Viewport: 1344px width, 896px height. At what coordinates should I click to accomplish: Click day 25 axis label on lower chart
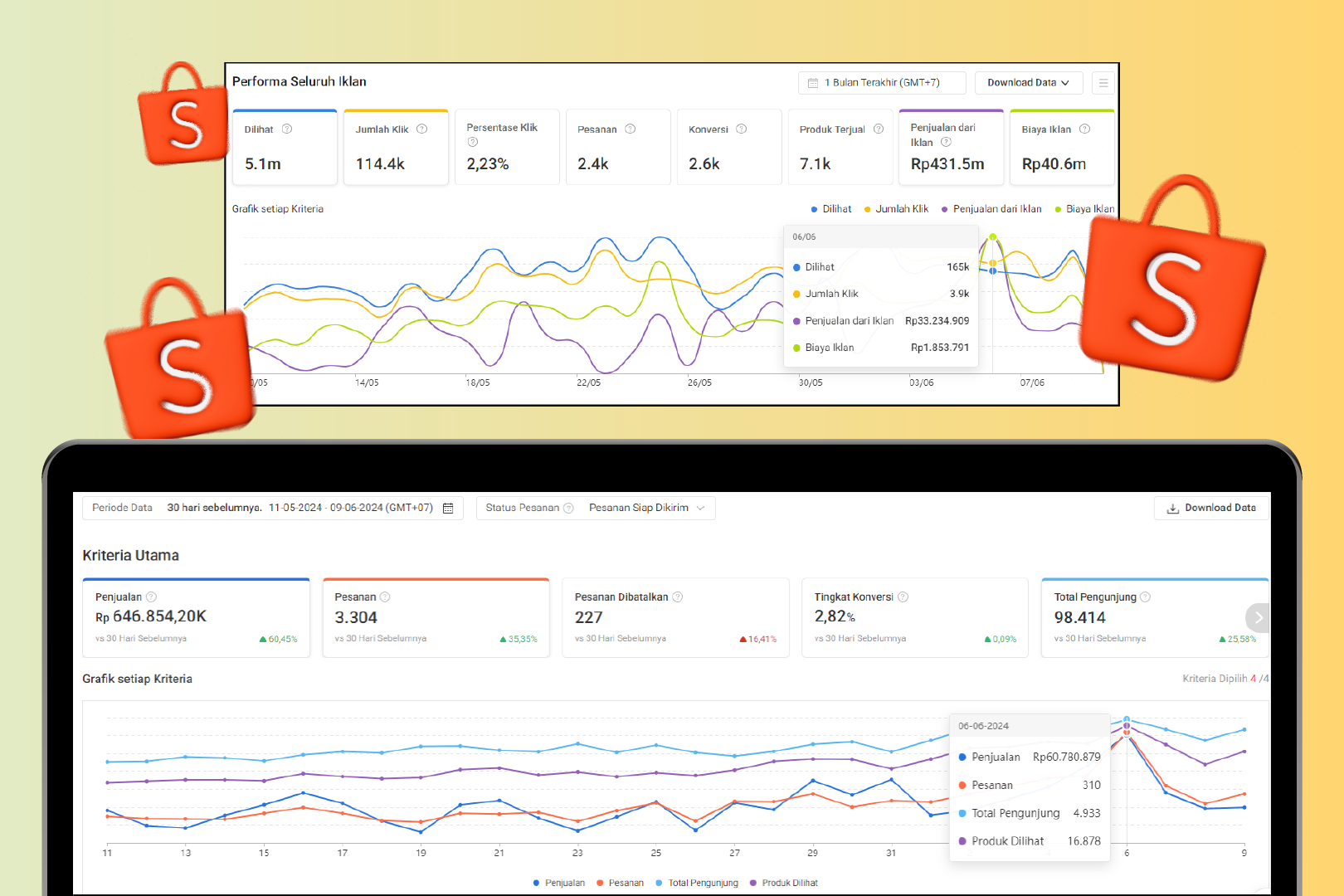(656, 853)
